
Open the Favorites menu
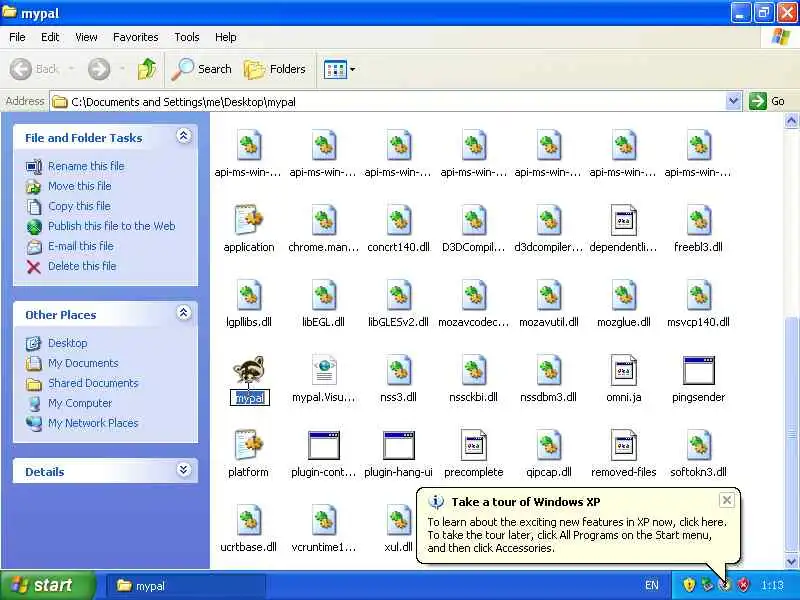(136, 37)
